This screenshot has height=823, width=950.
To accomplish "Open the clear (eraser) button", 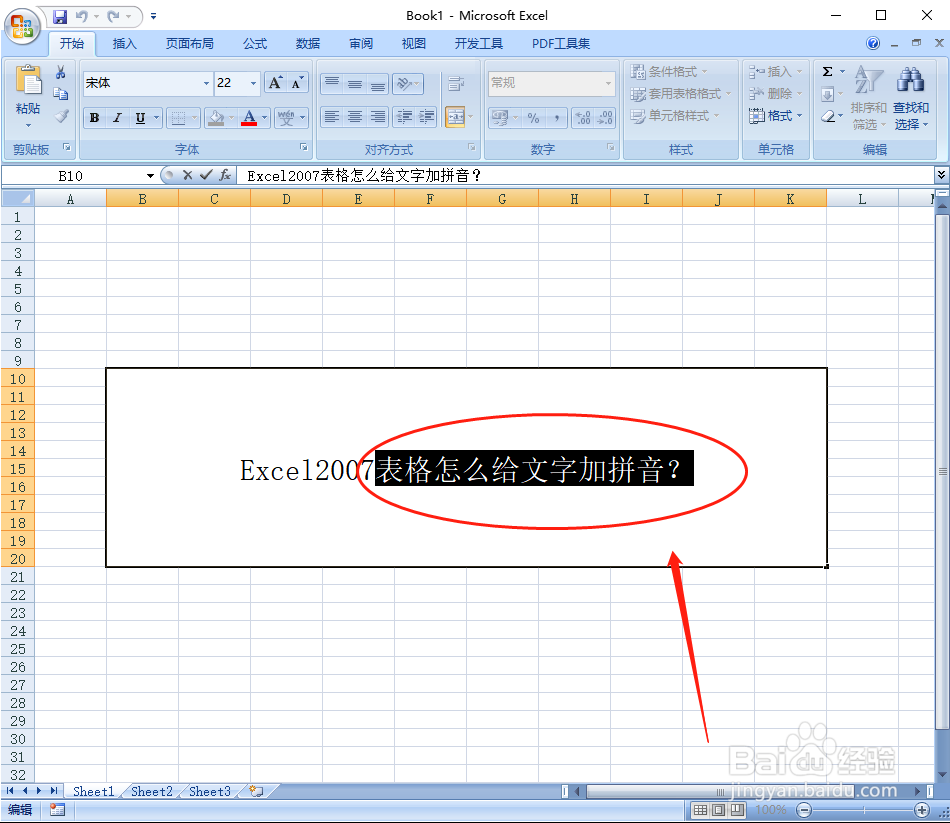I will pyautogui.click(x=829, y=116).
